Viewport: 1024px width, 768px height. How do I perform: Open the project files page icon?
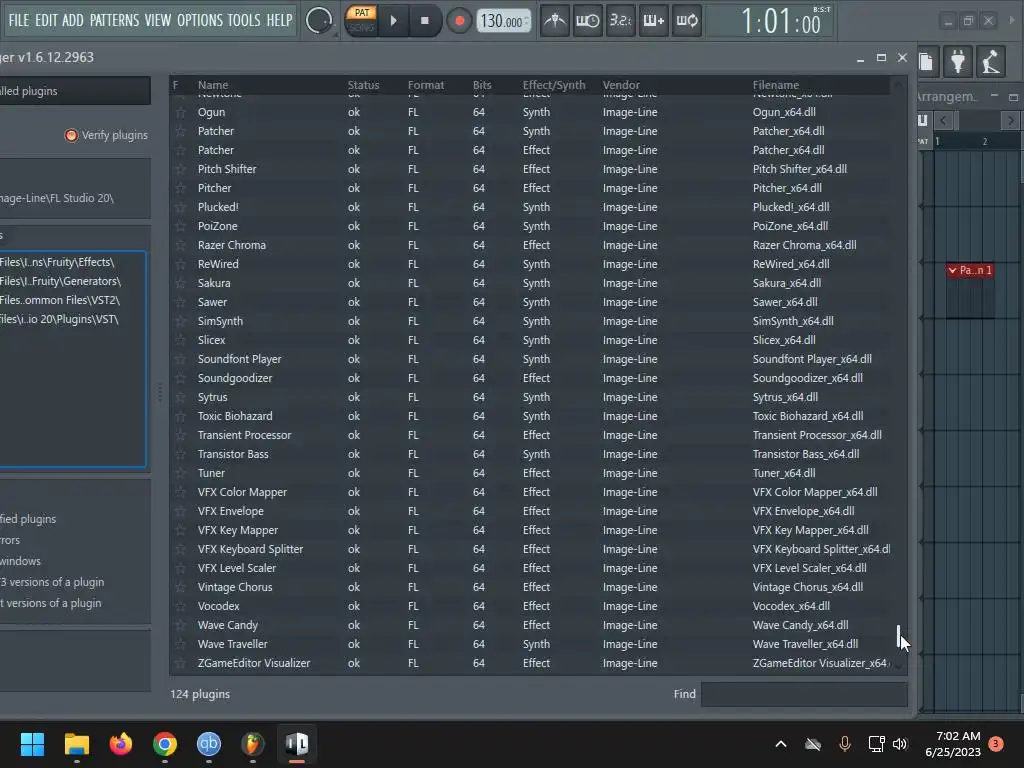925,61
